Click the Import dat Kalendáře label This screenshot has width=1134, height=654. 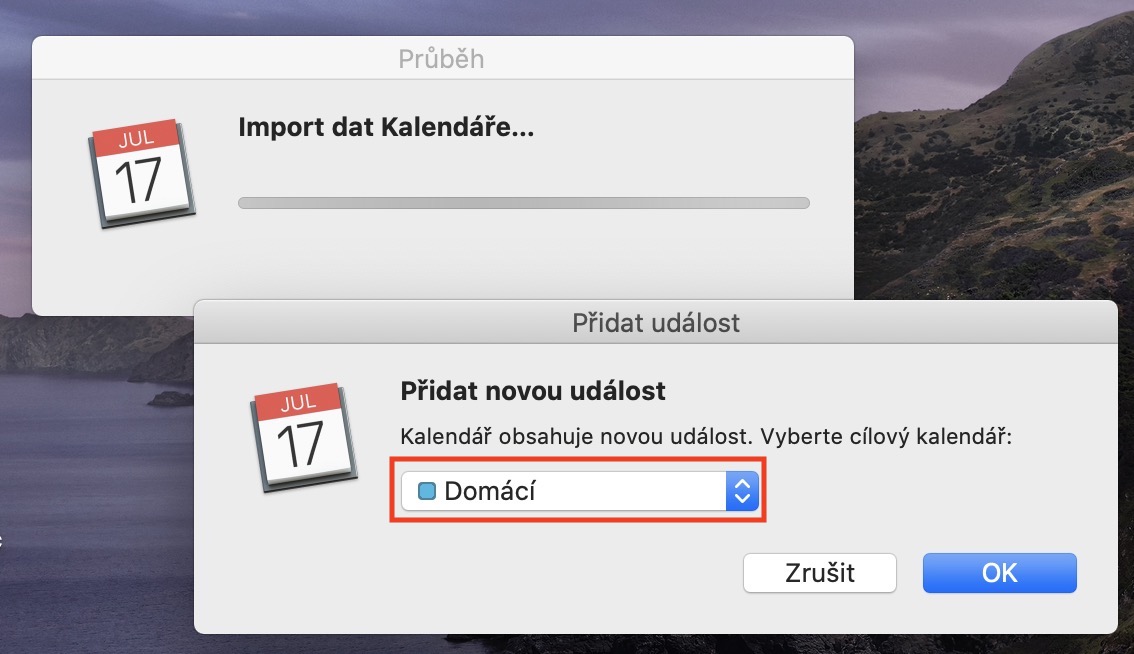pyautogui.click(x=386, y=128)
